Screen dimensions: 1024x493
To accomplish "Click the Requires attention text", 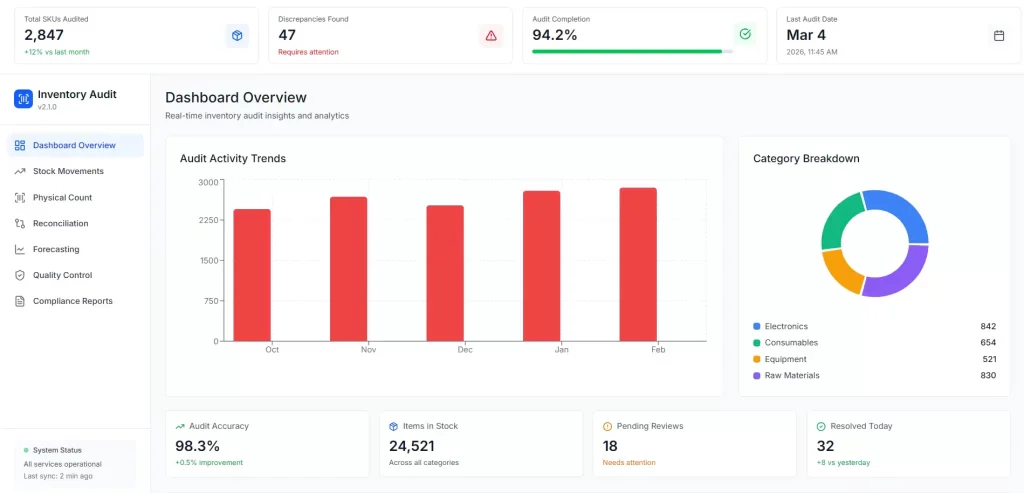I will point(308,52).
